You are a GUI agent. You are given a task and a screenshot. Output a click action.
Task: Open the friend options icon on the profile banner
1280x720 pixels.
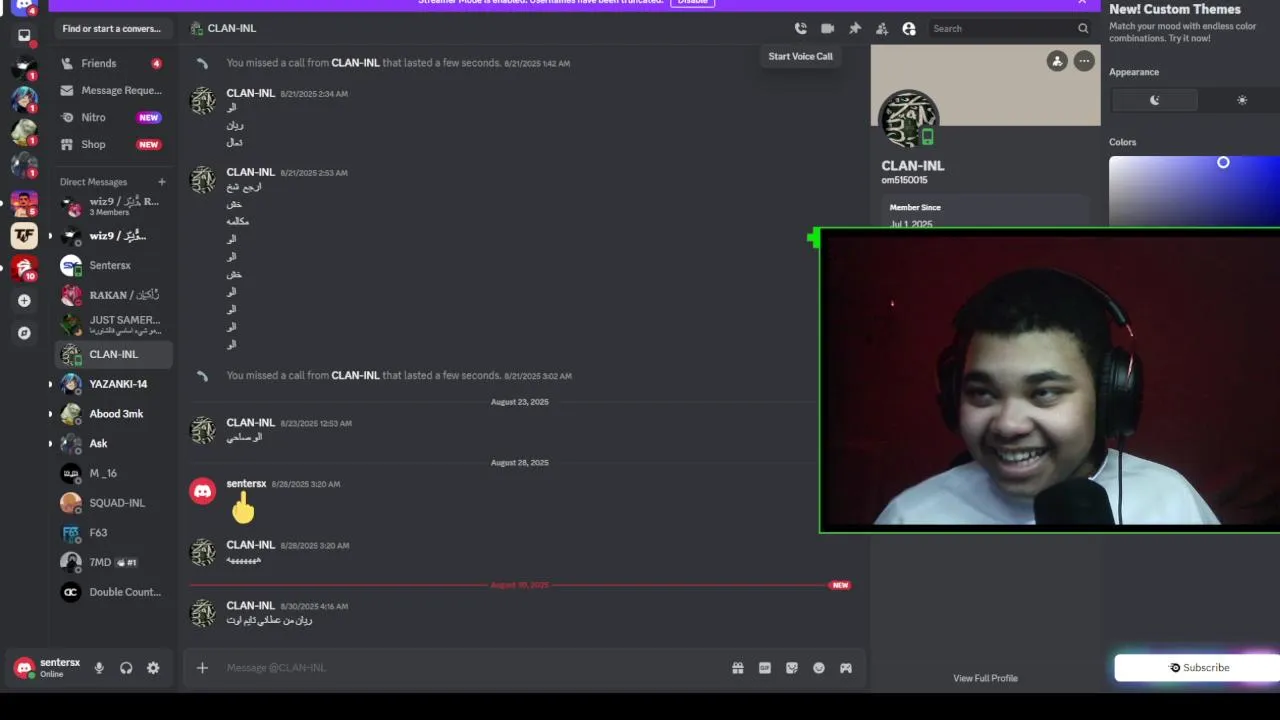tap(1057, 61)
